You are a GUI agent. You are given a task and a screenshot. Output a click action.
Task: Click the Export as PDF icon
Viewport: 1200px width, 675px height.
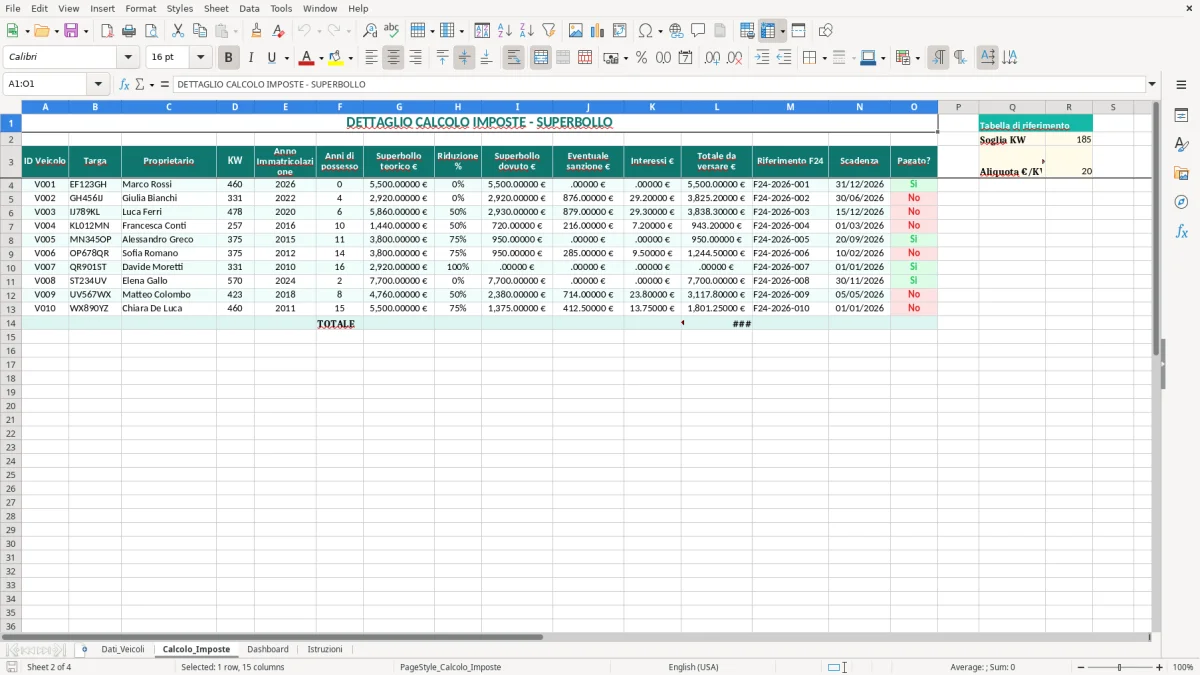coord(107,31)
